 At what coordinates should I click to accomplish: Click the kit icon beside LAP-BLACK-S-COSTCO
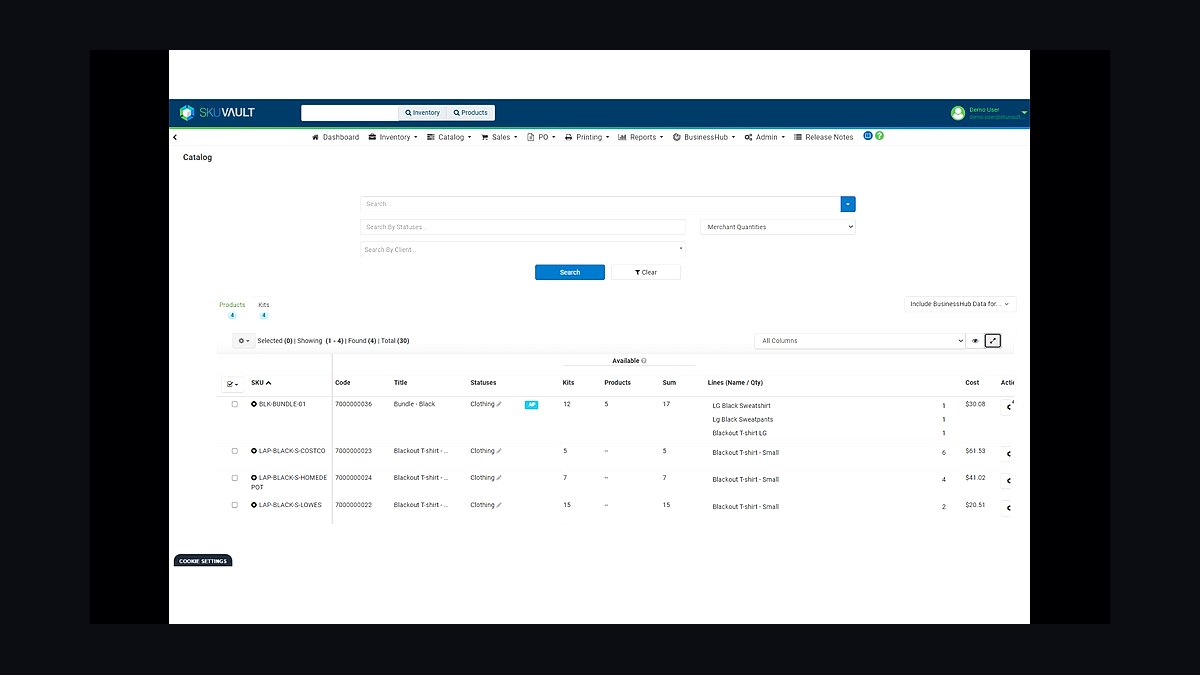point(254,451)
